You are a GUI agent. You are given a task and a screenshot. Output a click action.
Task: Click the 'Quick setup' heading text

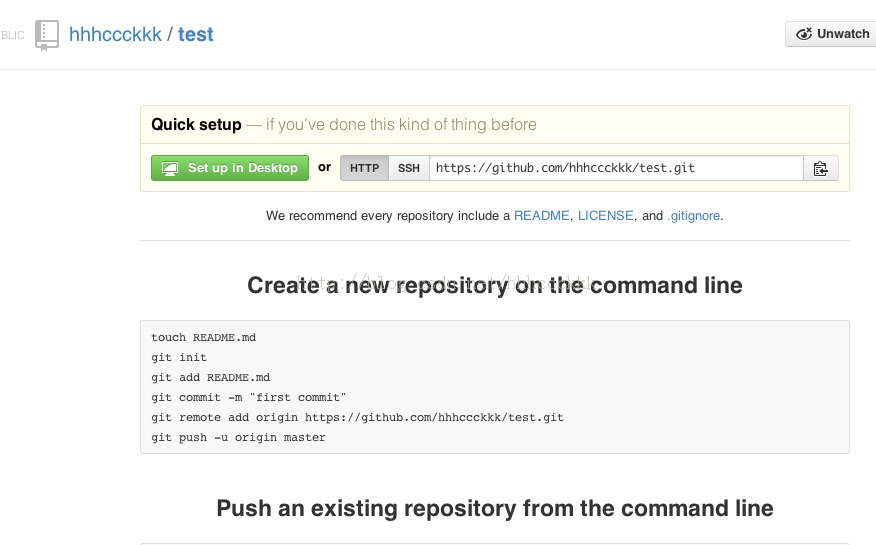(x=196, y=125)
